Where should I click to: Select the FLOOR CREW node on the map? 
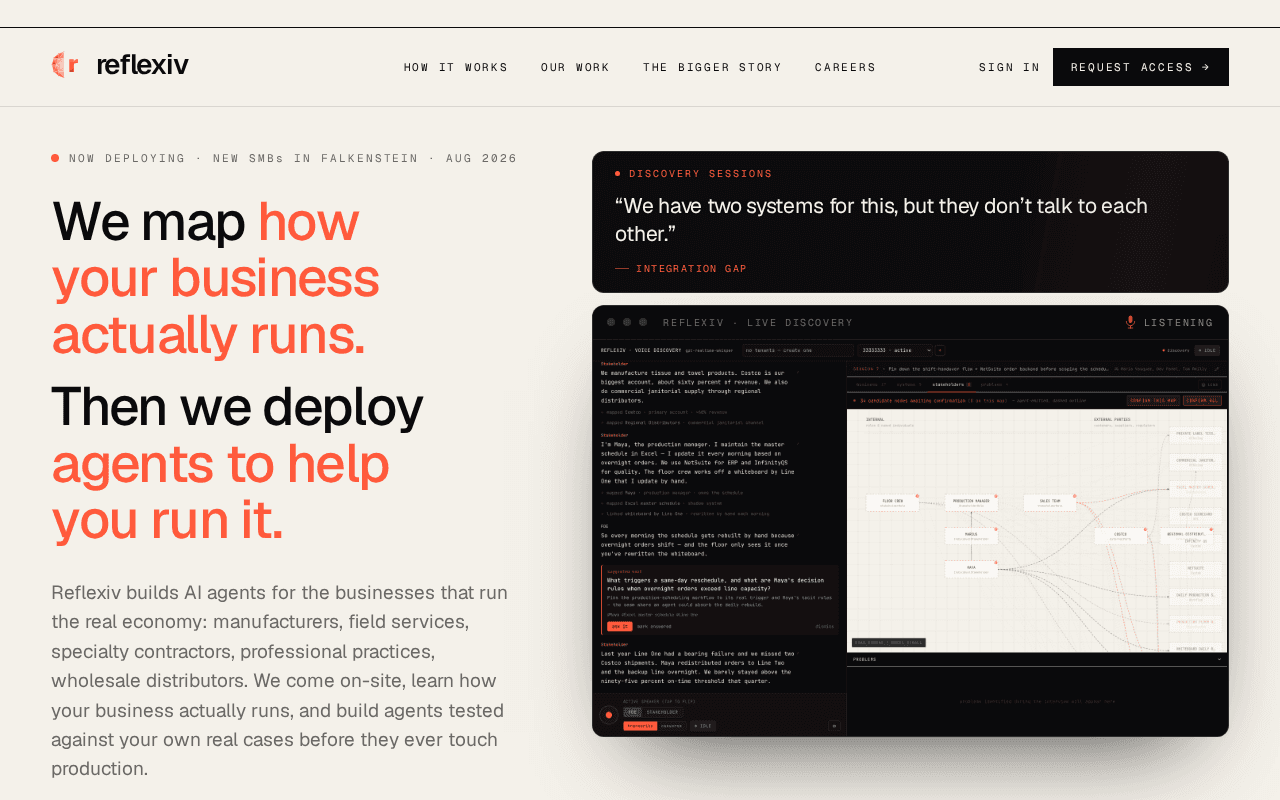coord(892,502)
